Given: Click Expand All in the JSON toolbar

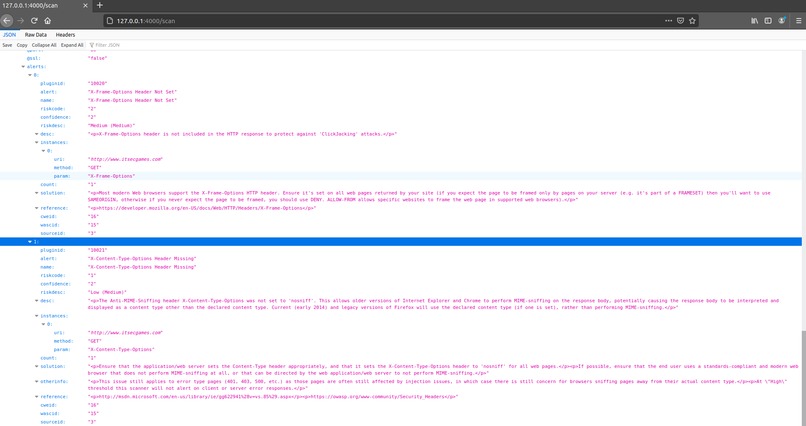Looking at the screenshot, I should click(x=72, y=45).
